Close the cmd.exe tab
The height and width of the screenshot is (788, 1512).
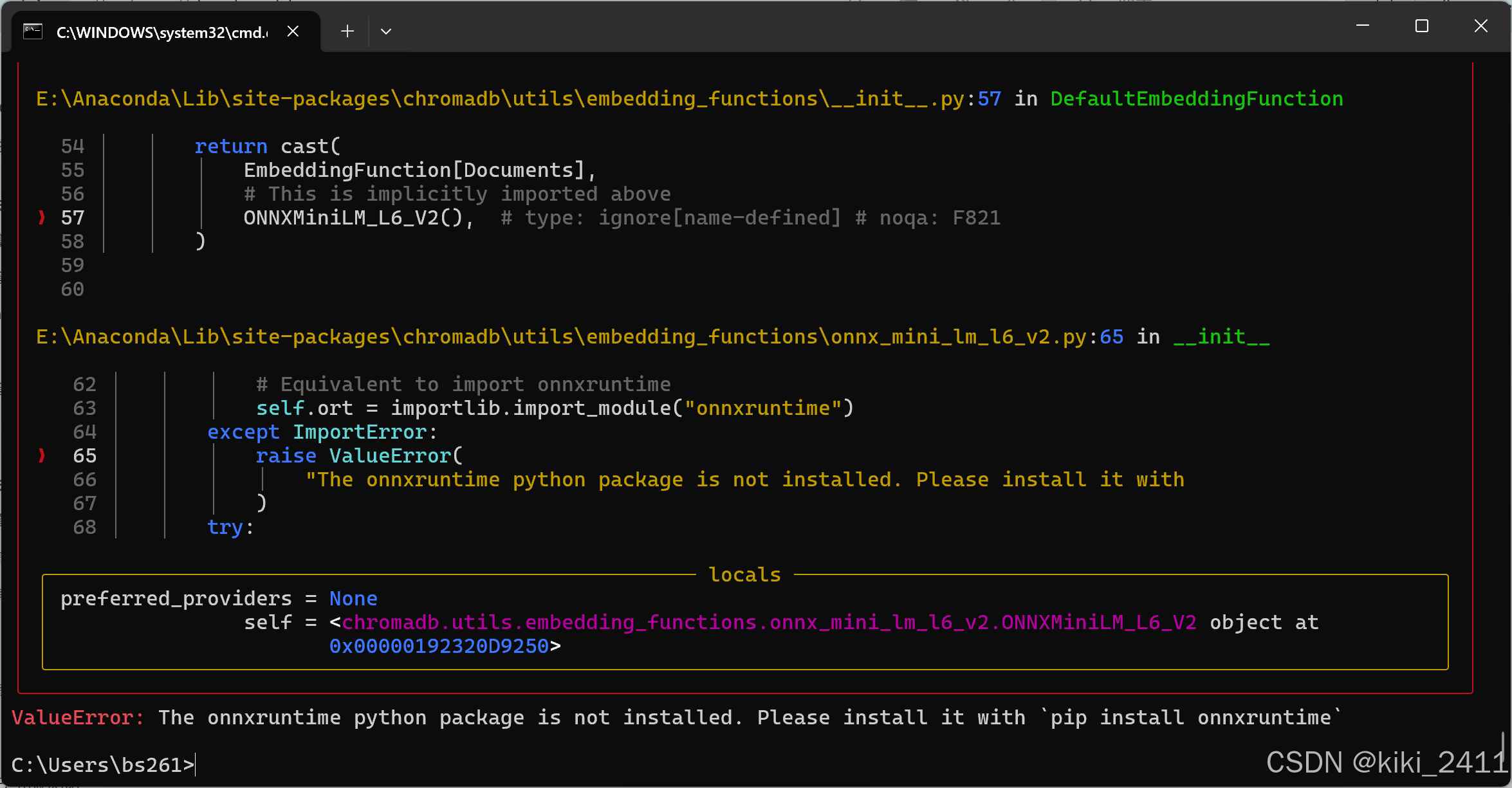(293, 31)
